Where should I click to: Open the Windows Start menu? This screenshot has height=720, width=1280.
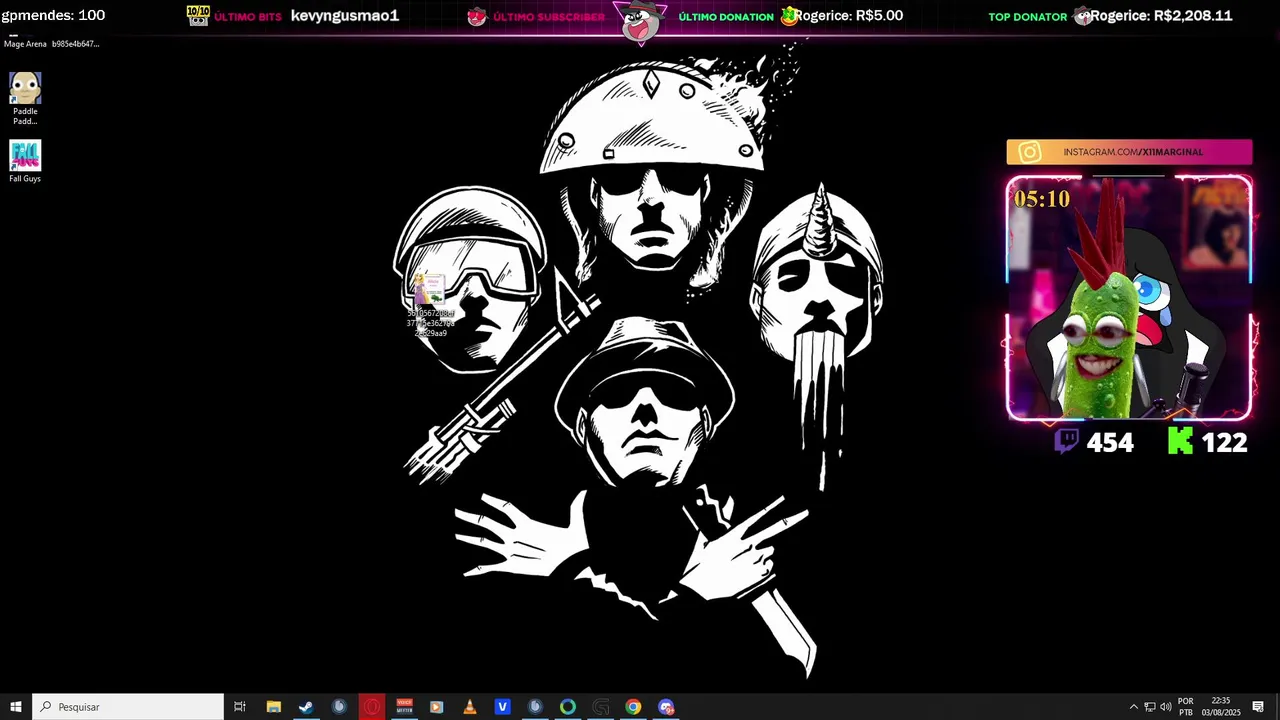(x=16, y=707)
